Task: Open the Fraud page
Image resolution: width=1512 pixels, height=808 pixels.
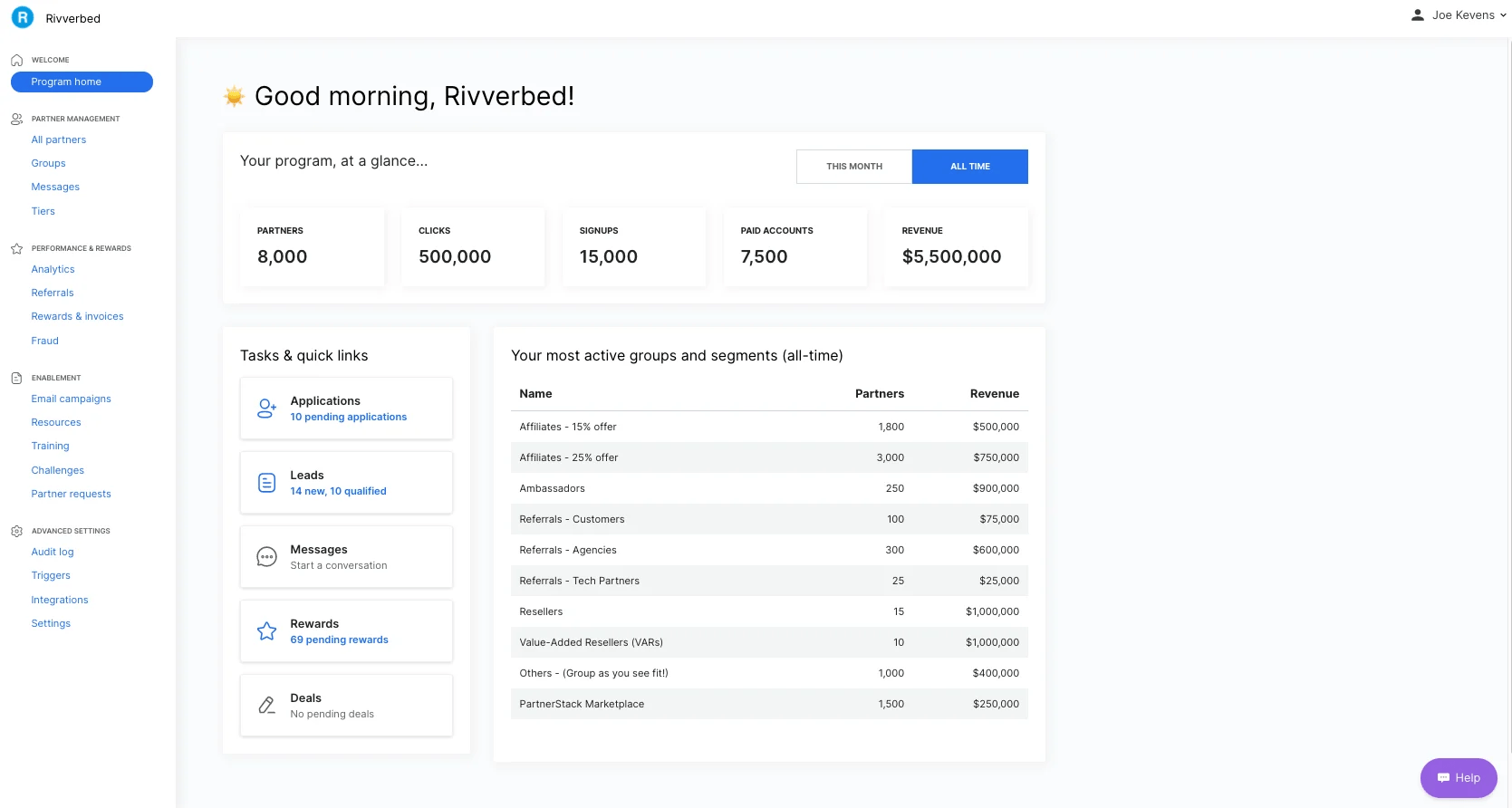Action: pyautogui.click(x=44, y=341)
